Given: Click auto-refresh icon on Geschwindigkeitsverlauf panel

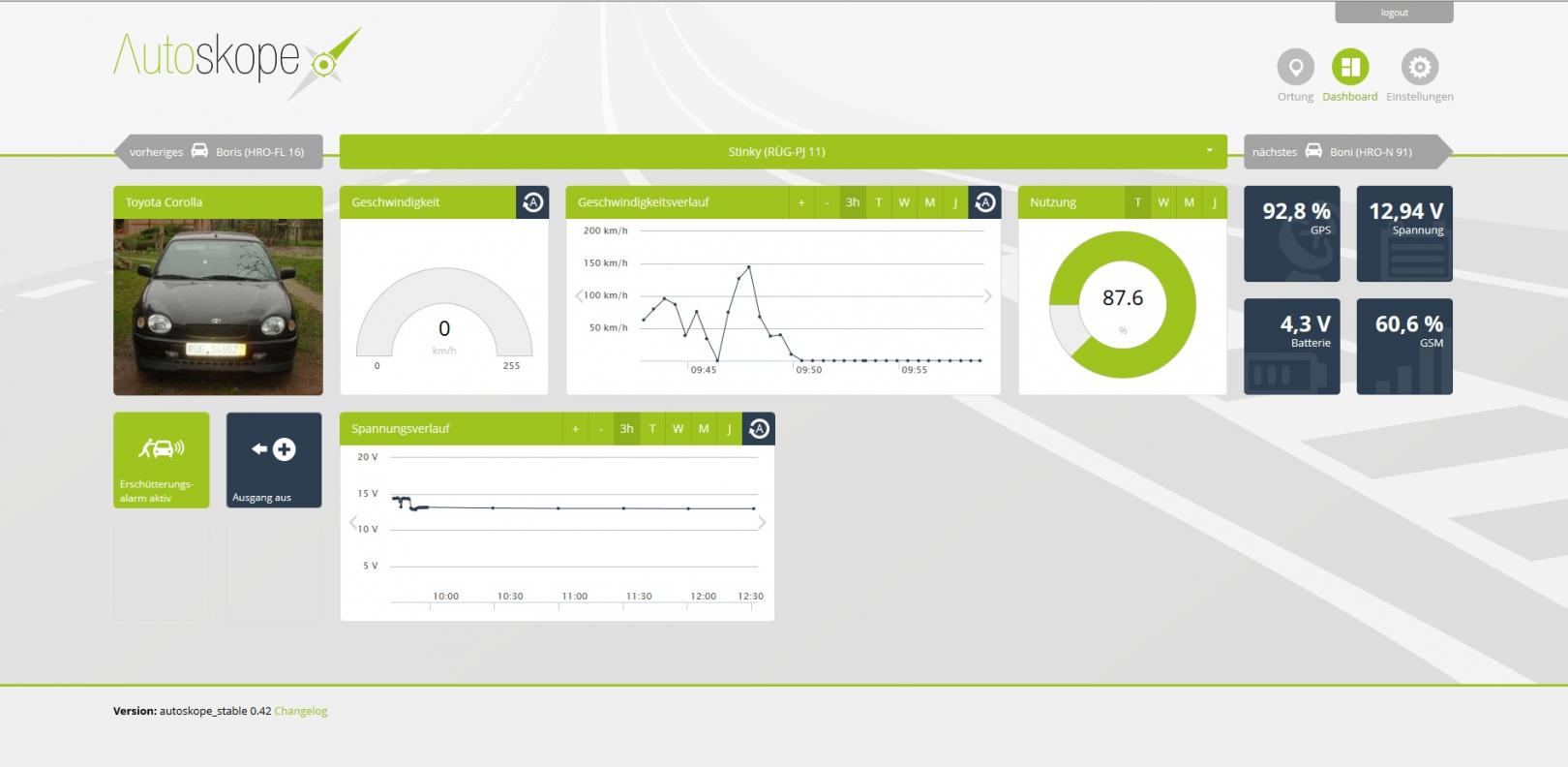Looking at the screenshot, I should tap(984, 202).
